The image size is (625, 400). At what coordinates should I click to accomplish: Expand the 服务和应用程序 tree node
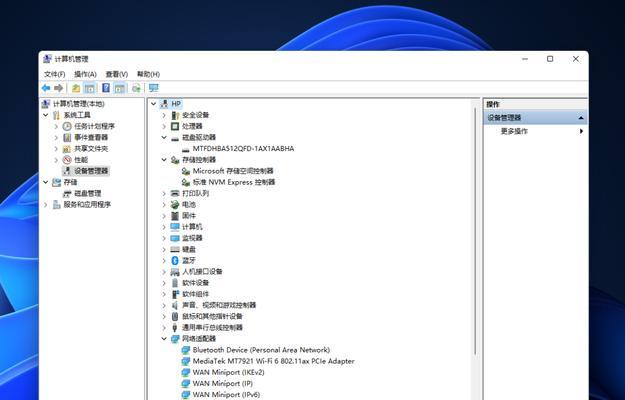pyautogui.click(x=45, y=205)
